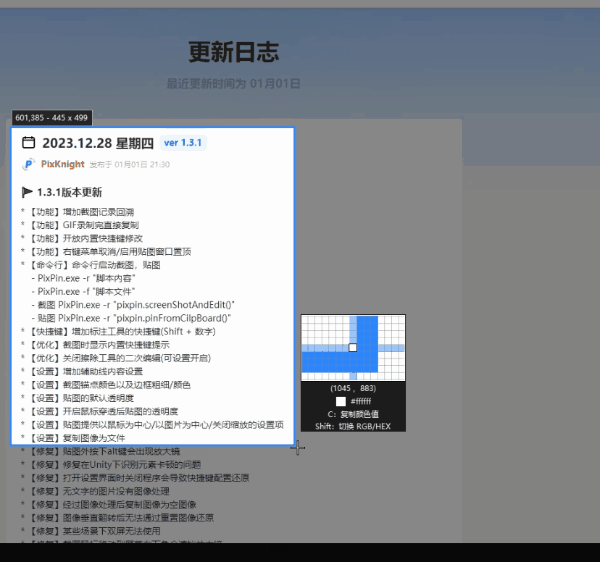Open the PixKnight author link
600x562 pixels.
coord(63,164)
